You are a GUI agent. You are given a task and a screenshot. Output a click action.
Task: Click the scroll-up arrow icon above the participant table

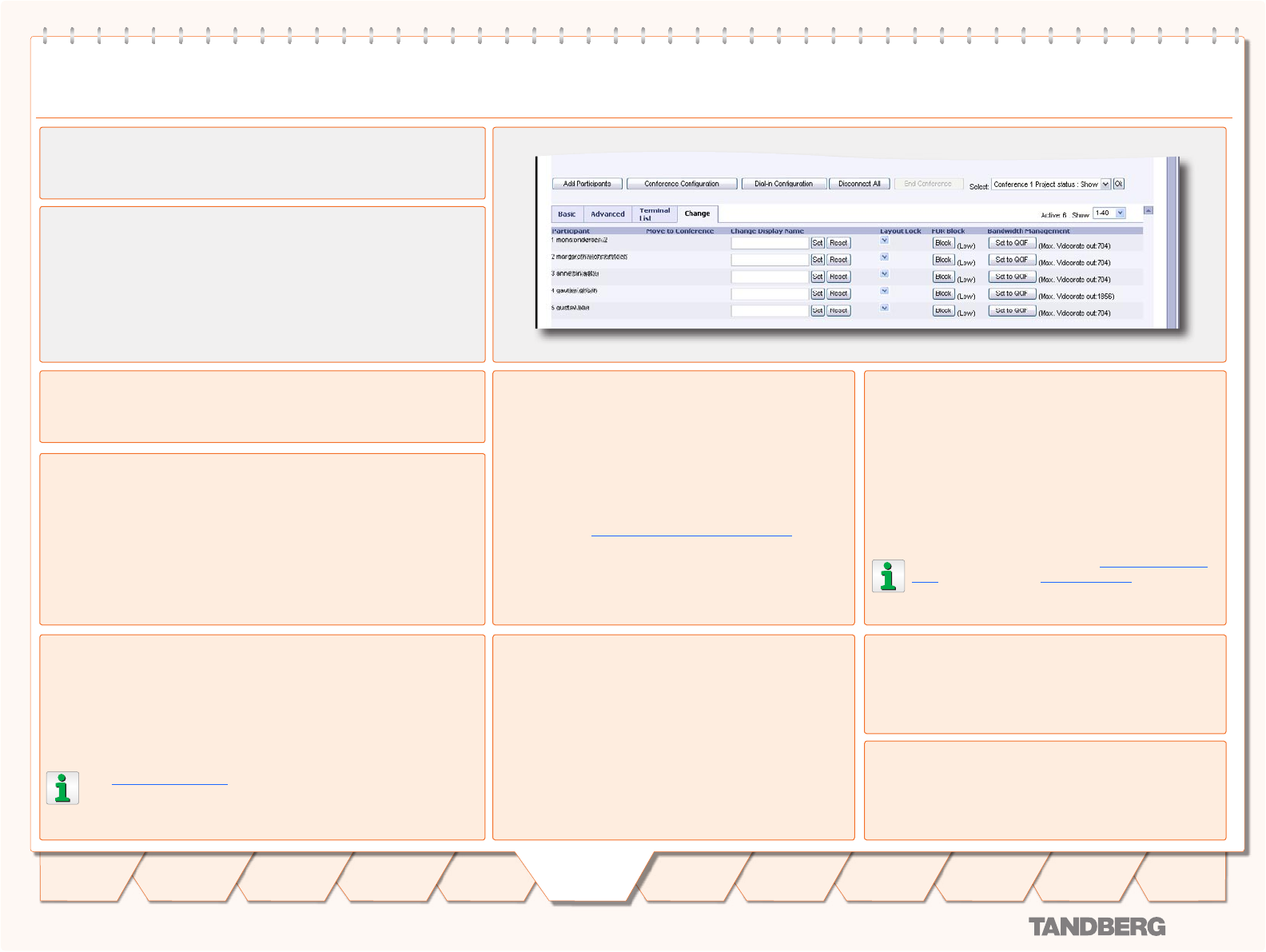pos(1148,211)
